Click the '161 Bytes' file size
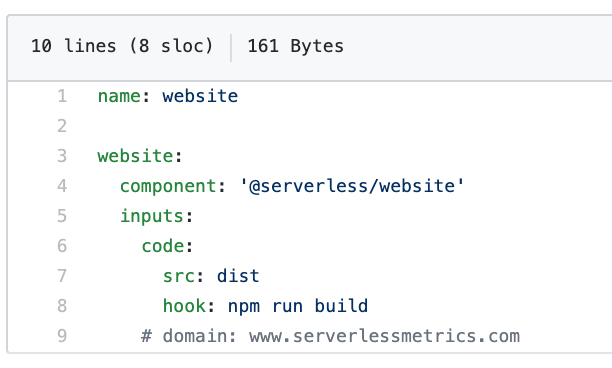612x368 pixels. coord(295,46)
